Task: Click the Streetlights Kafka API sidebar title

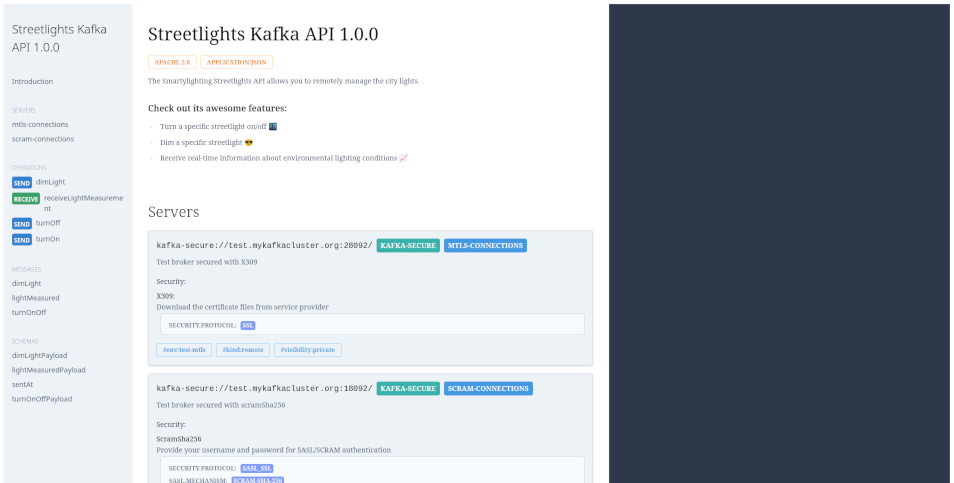Action: pyautogui.click(x=59, y=38)
